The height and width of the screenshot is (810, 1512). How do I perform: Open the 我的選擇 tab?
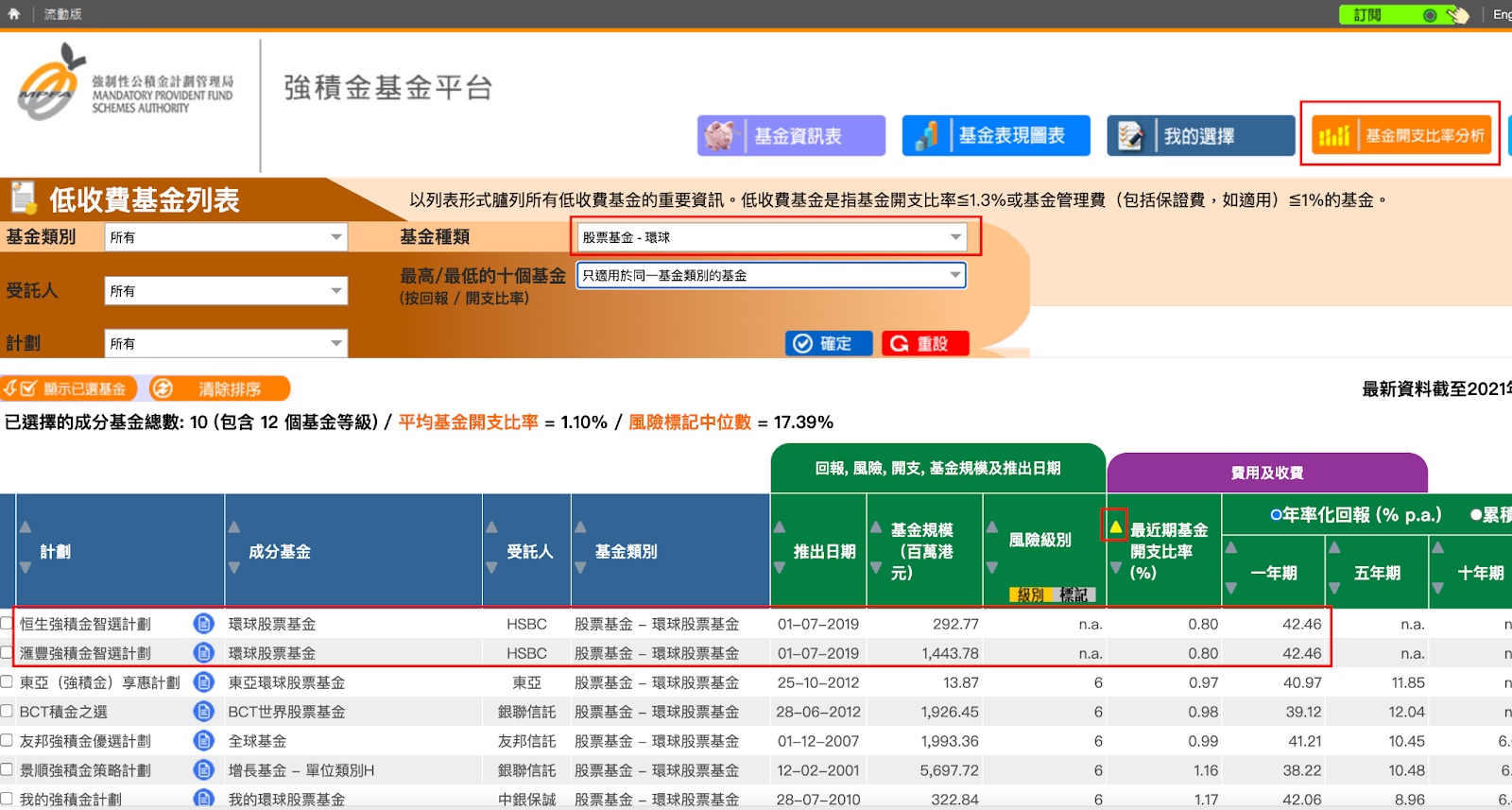pos(1200,135)
